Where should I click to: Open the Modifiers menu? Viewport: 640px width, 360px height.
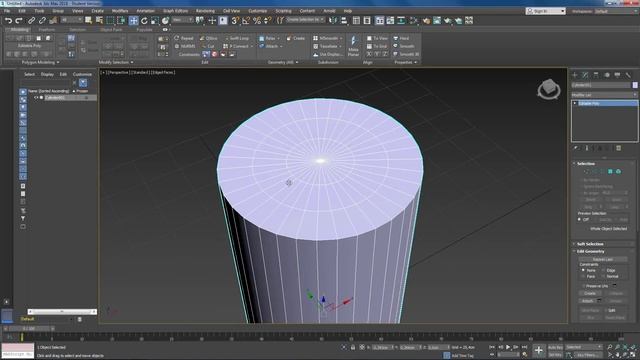(120, 11)
